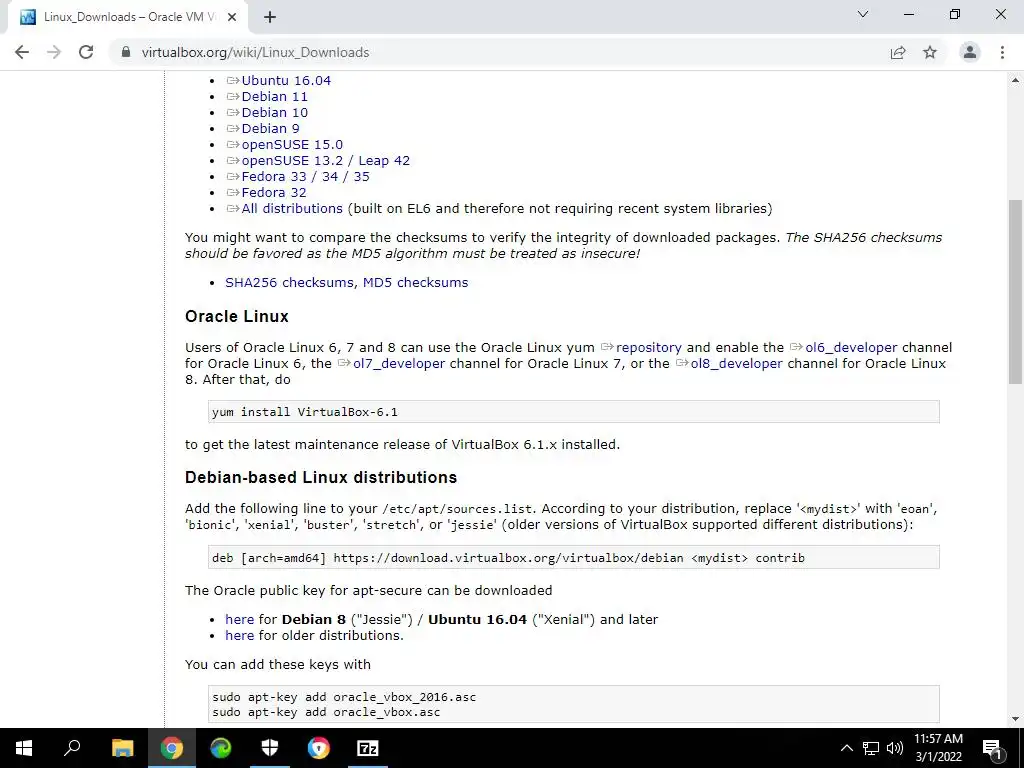Open the Chrome three-dot menu
This screenshot has width=1024, height=768.
(x=1002, y=52)
